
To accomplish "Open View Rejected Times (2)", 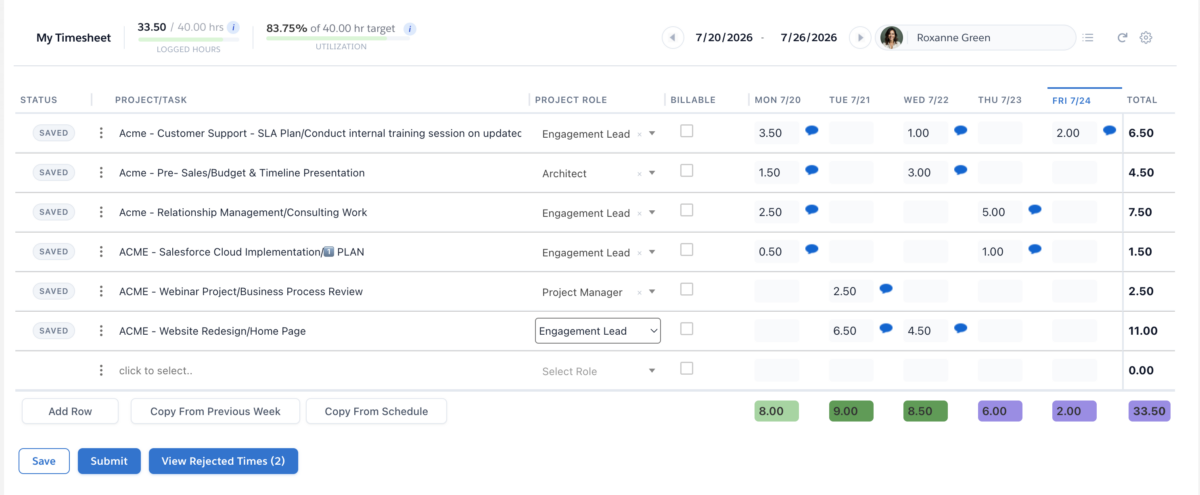I will (x=223, y=461).
